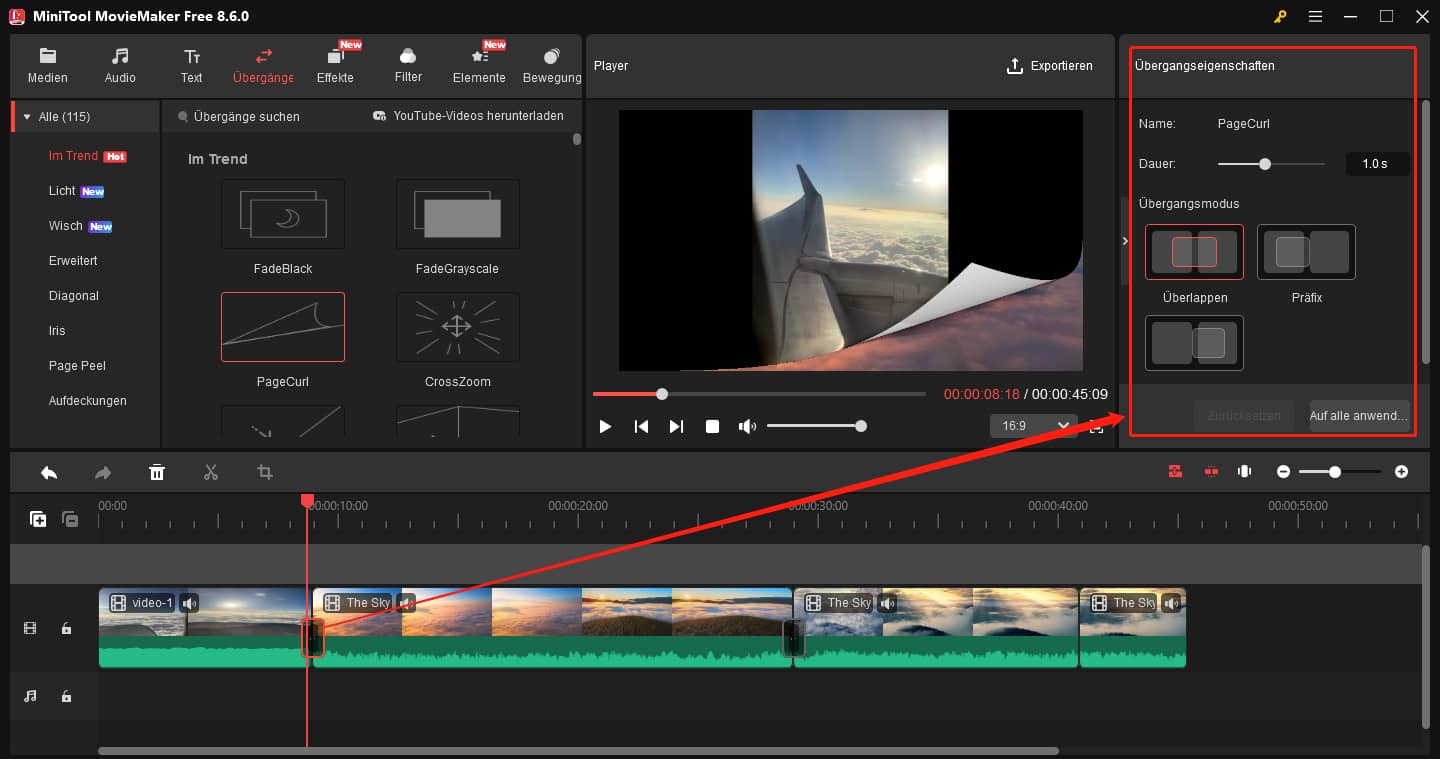Open YouTube-Videos herunterladen

(476, 115)
